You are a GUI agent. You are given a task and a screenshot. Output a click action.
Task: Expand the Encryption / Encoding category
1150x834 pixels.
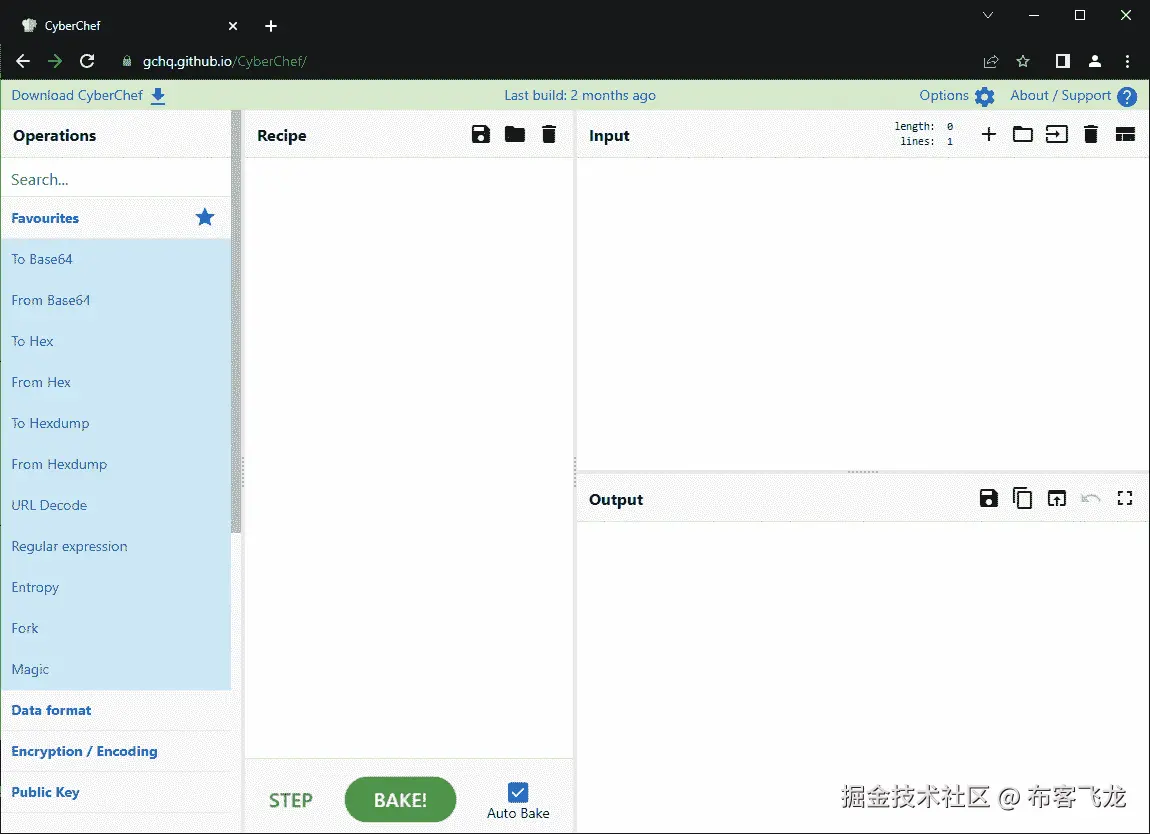pos(83,751)
